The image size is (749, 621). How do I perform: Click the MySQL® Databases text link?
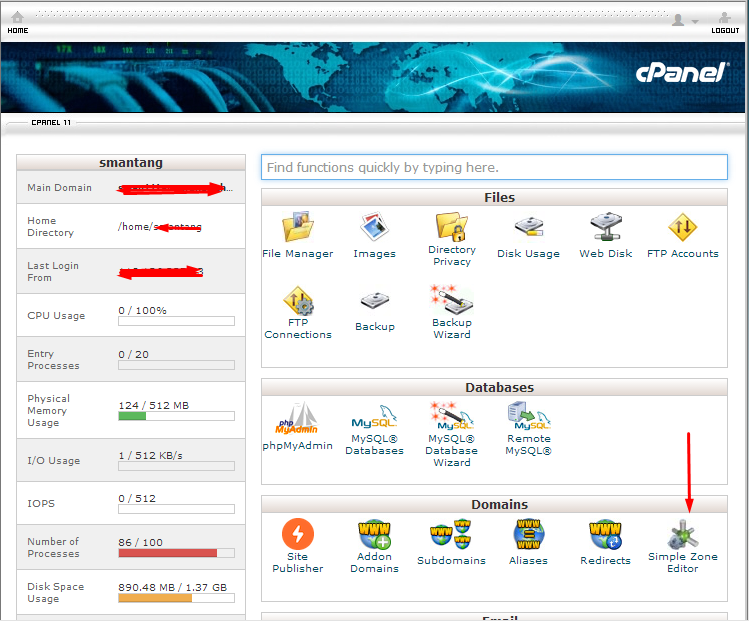(x=374, y=444)
